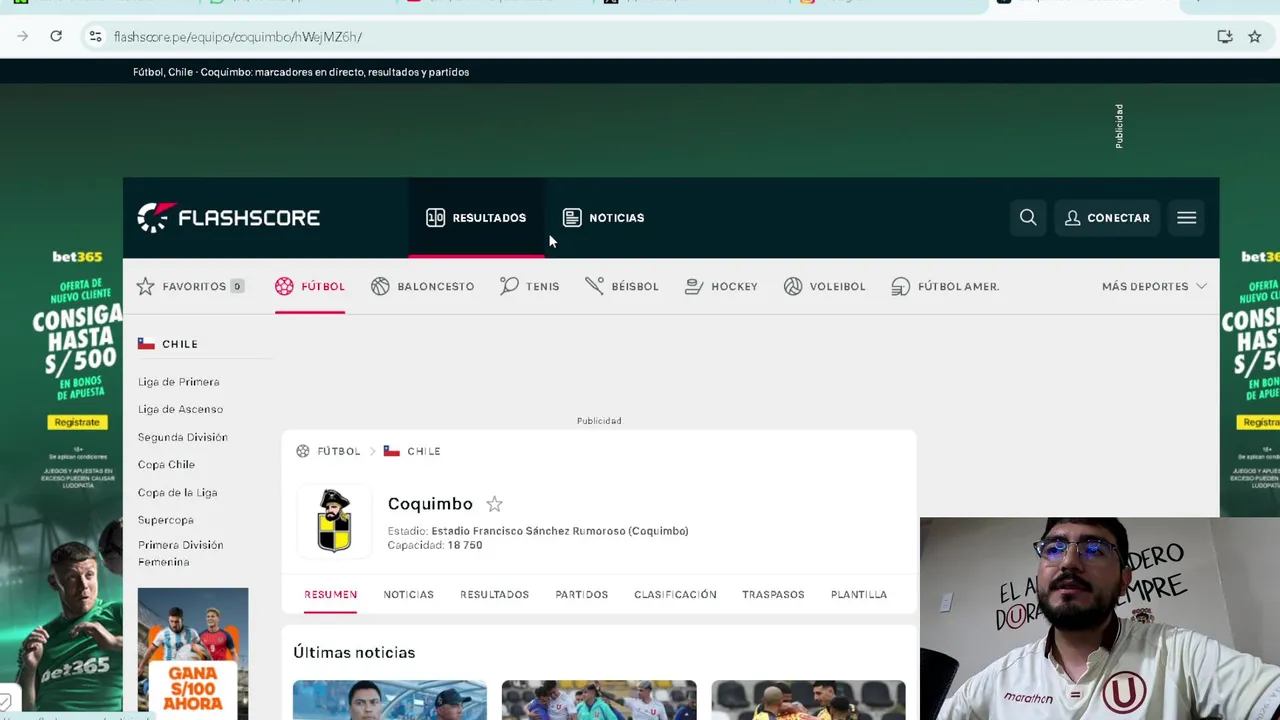This screenshot has height=720, width=1280.
Task: Switch to the Partidos tab
Action: pyautogui.click(x=582, y=594)
